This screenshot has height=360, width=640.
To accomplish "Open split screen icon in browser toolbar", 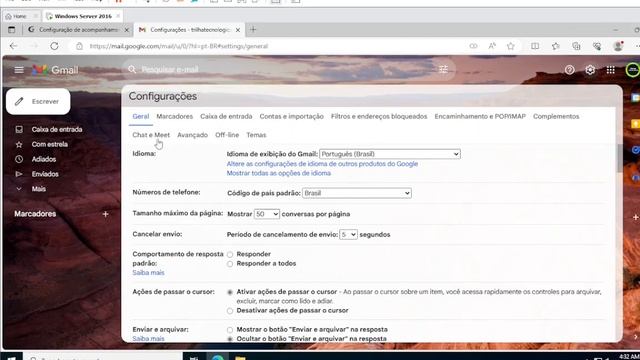I will click(535, 46).
